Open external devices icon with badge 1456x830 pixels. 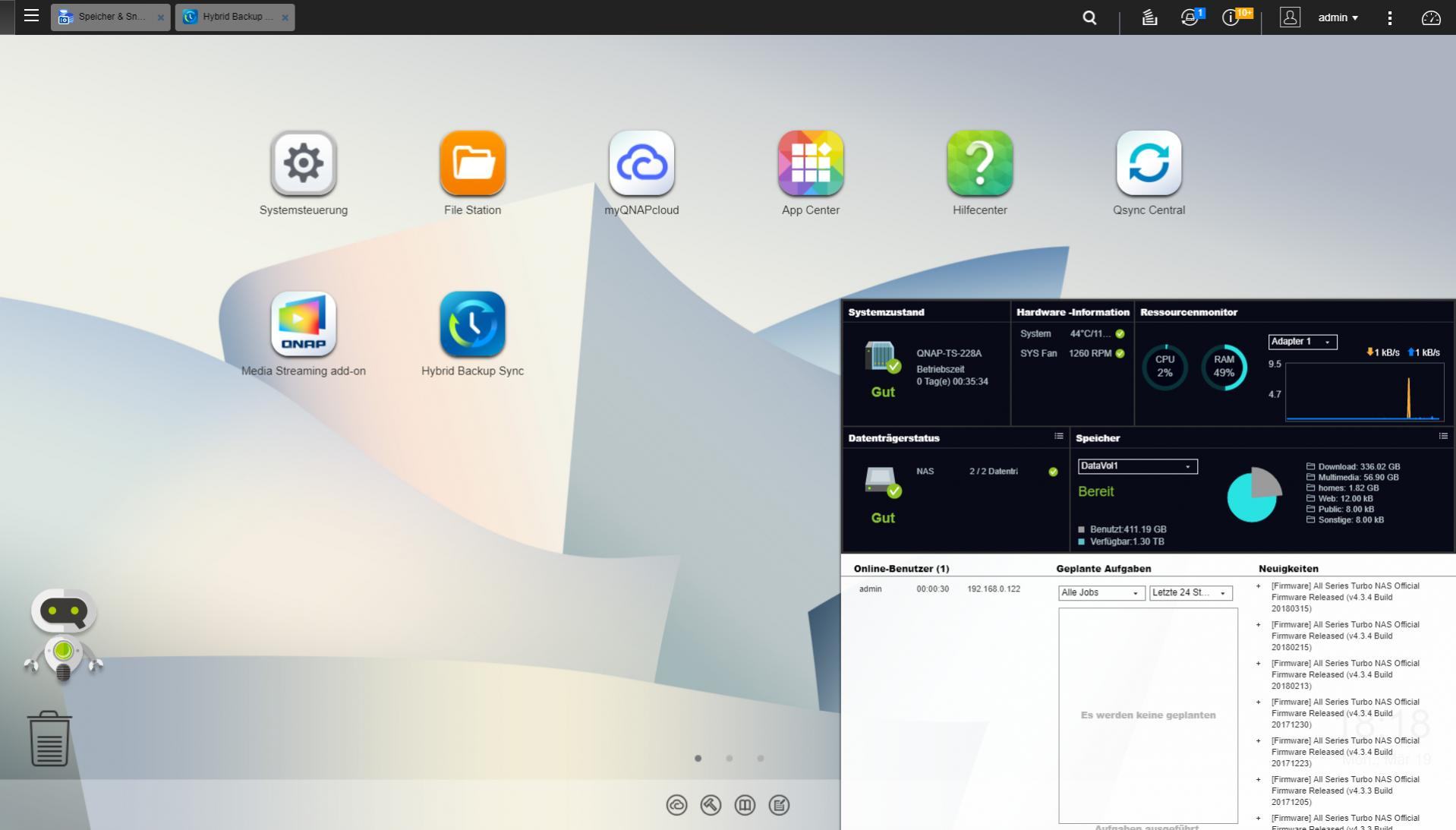[1190, 17]
